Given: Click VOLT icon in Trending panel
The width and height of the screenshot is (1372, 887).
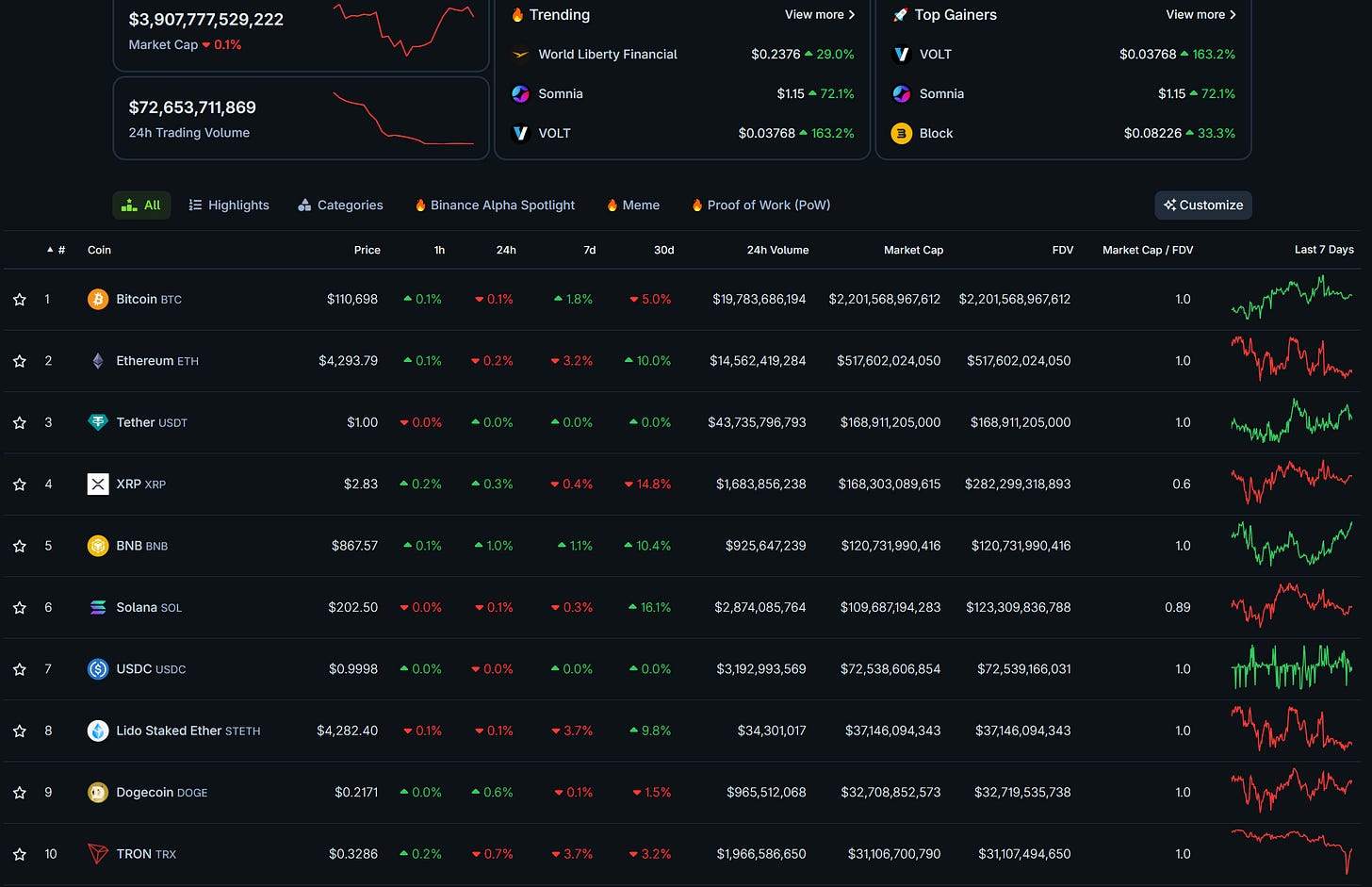Looking at the screenshot, I should (520, 134).
